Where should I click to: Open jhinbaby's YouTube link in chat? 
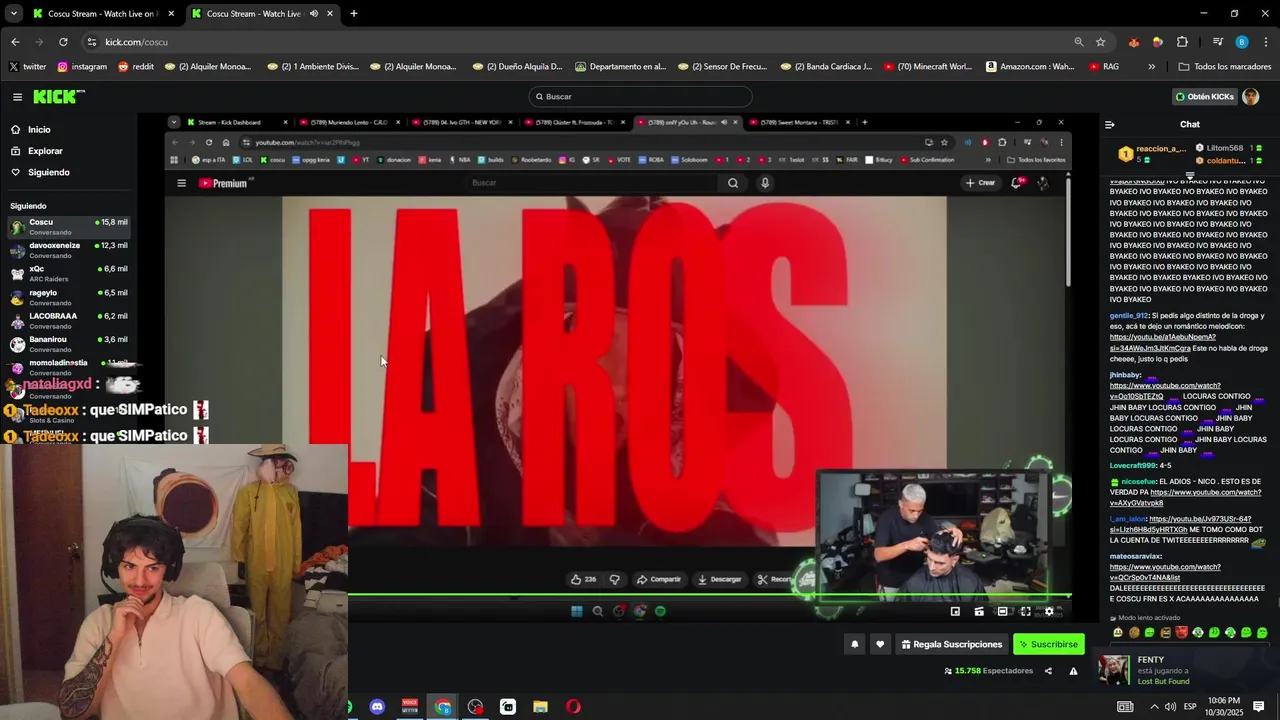click(1165, 390)
